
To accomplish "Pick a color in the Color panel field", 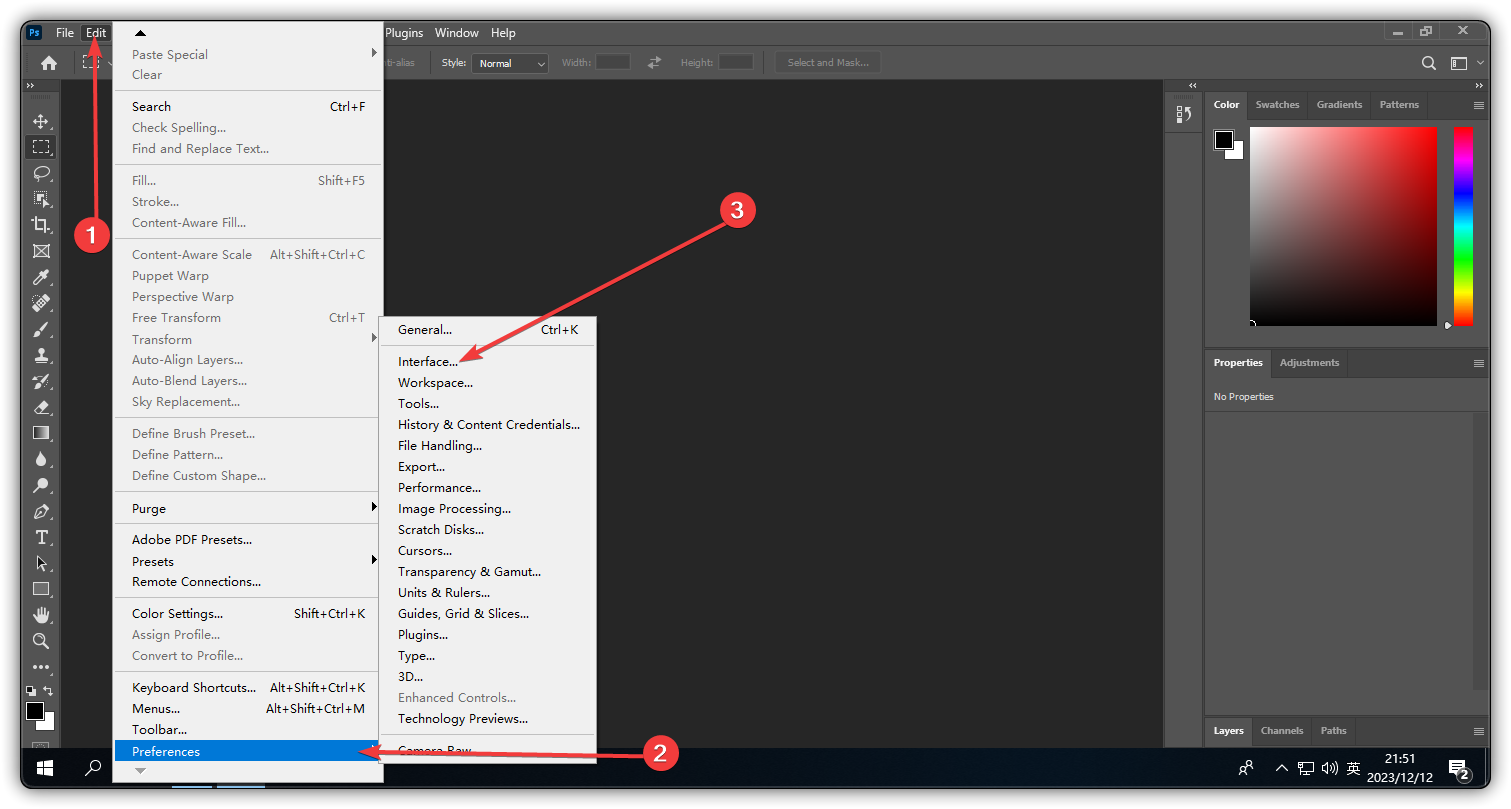I will (x=1343, y=226).
